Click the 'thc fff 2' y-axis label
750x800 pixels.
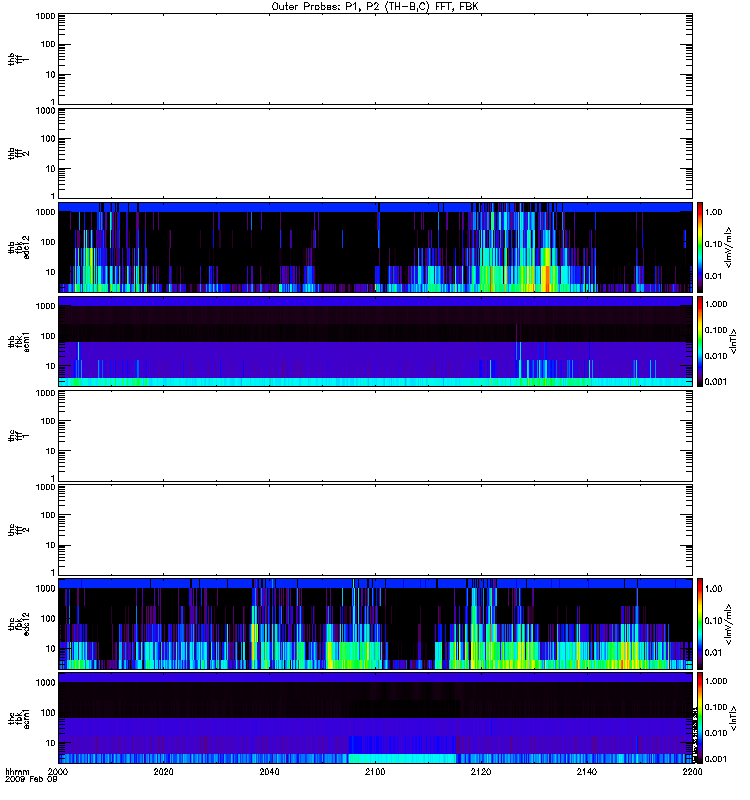(18, 530)
